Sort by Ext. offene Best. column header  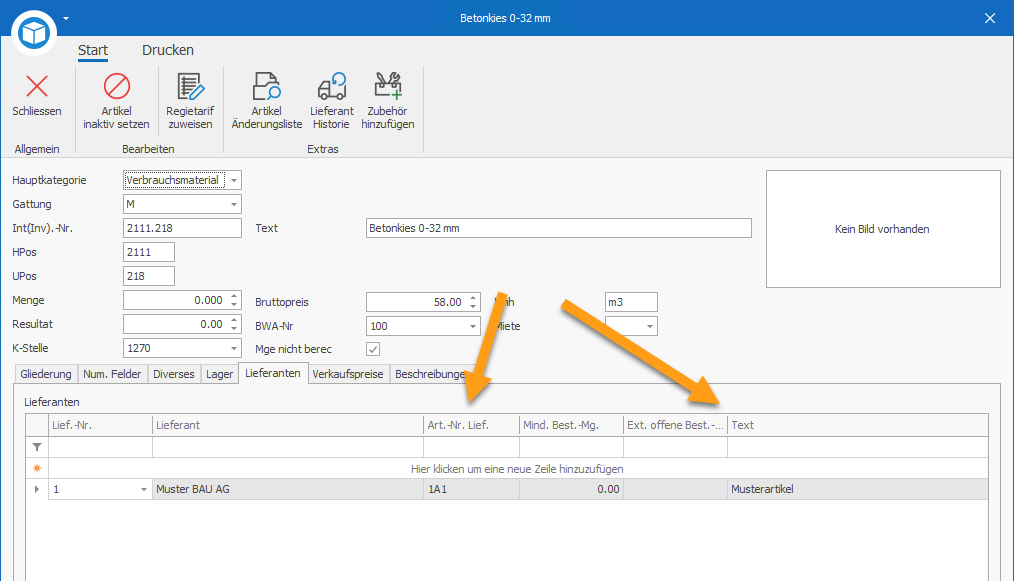tap(675, 425)
